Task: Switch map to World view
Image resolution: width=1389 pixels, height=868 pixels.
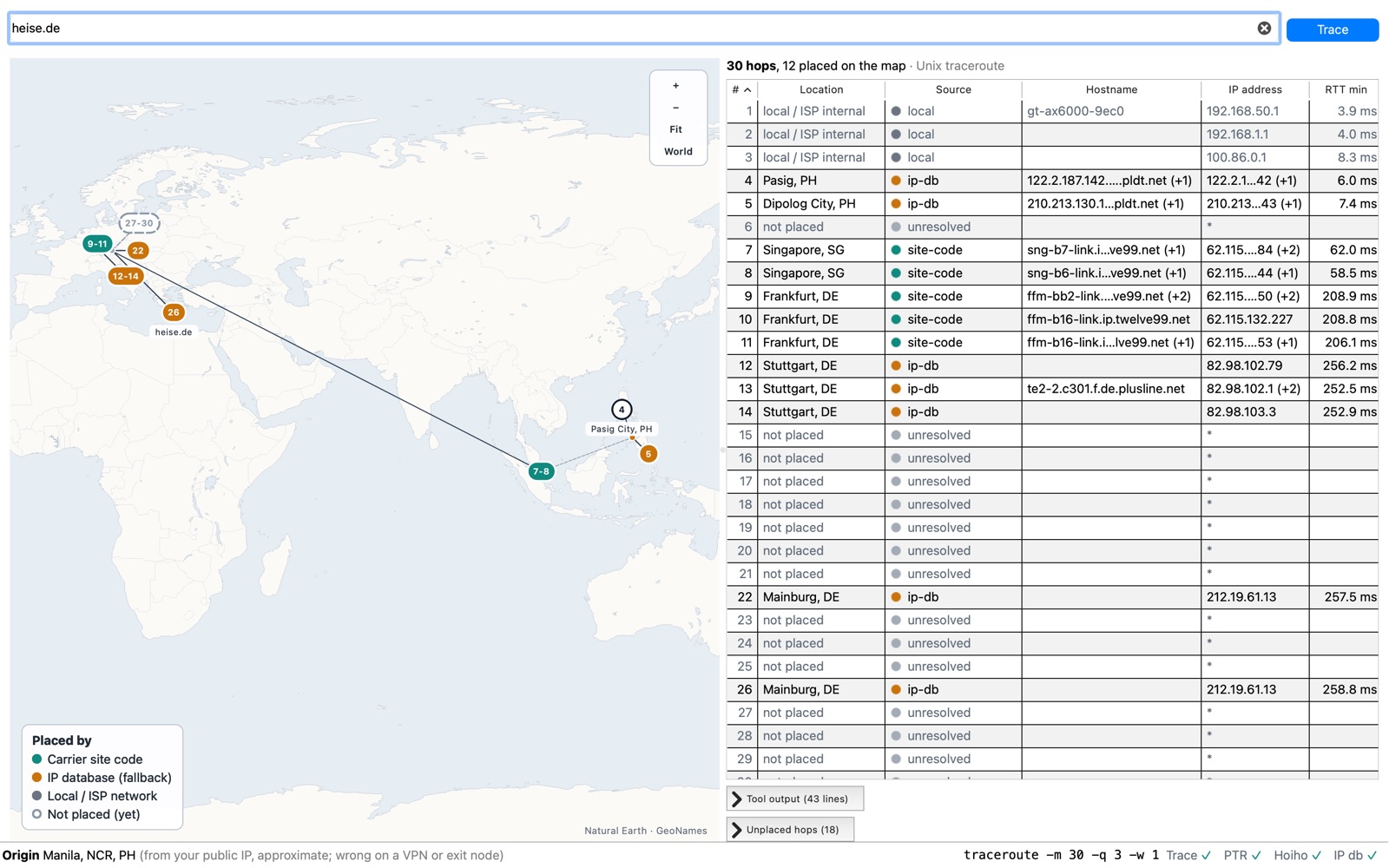Action: (678, 151)
